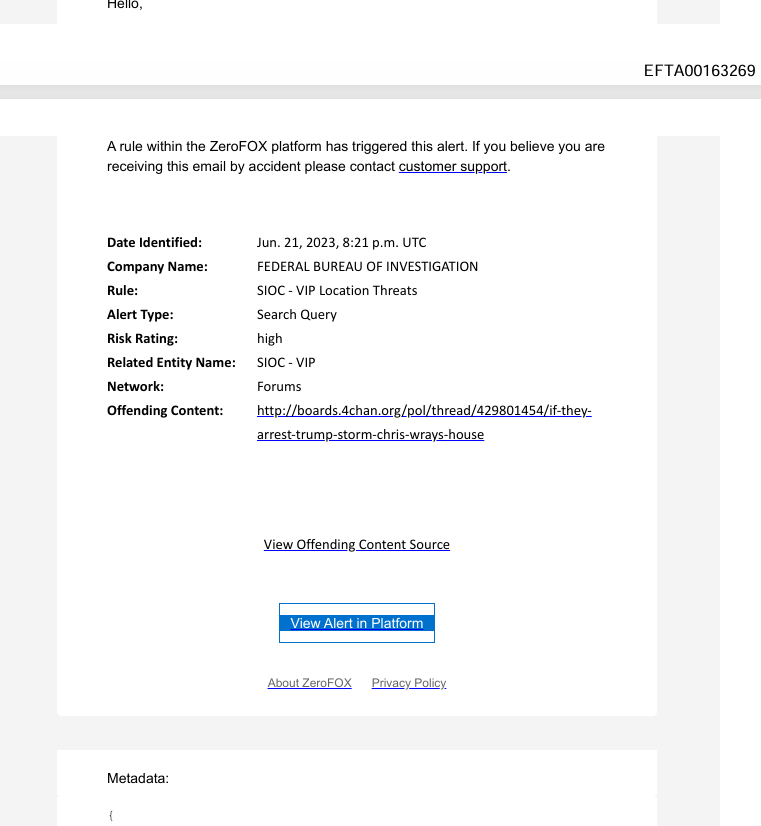
Task: Click the View Alert in Platform button
Action: pyautogui.click(x=357, y=623)
